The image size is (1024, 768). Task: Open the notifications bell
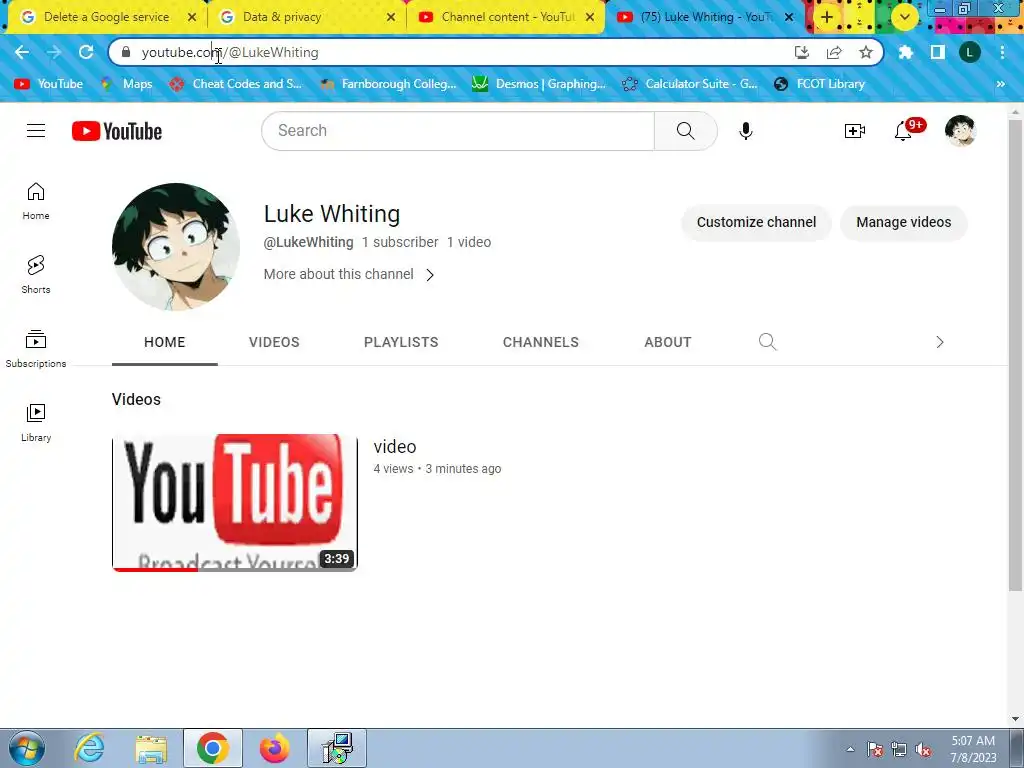click(x=904, y=131)
